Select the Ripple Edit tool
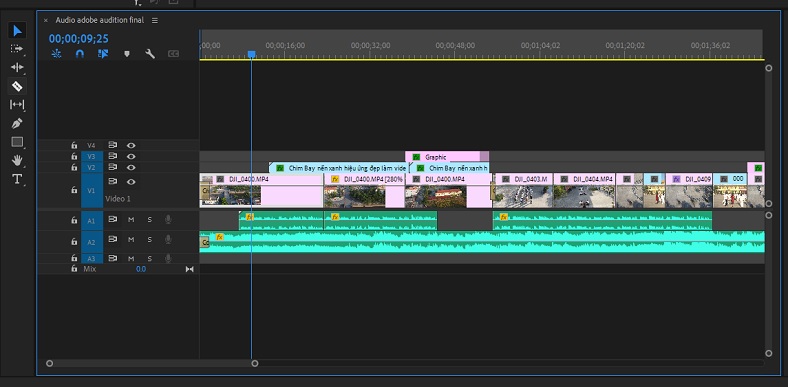 pyautogui.click(x=17, y=67)
